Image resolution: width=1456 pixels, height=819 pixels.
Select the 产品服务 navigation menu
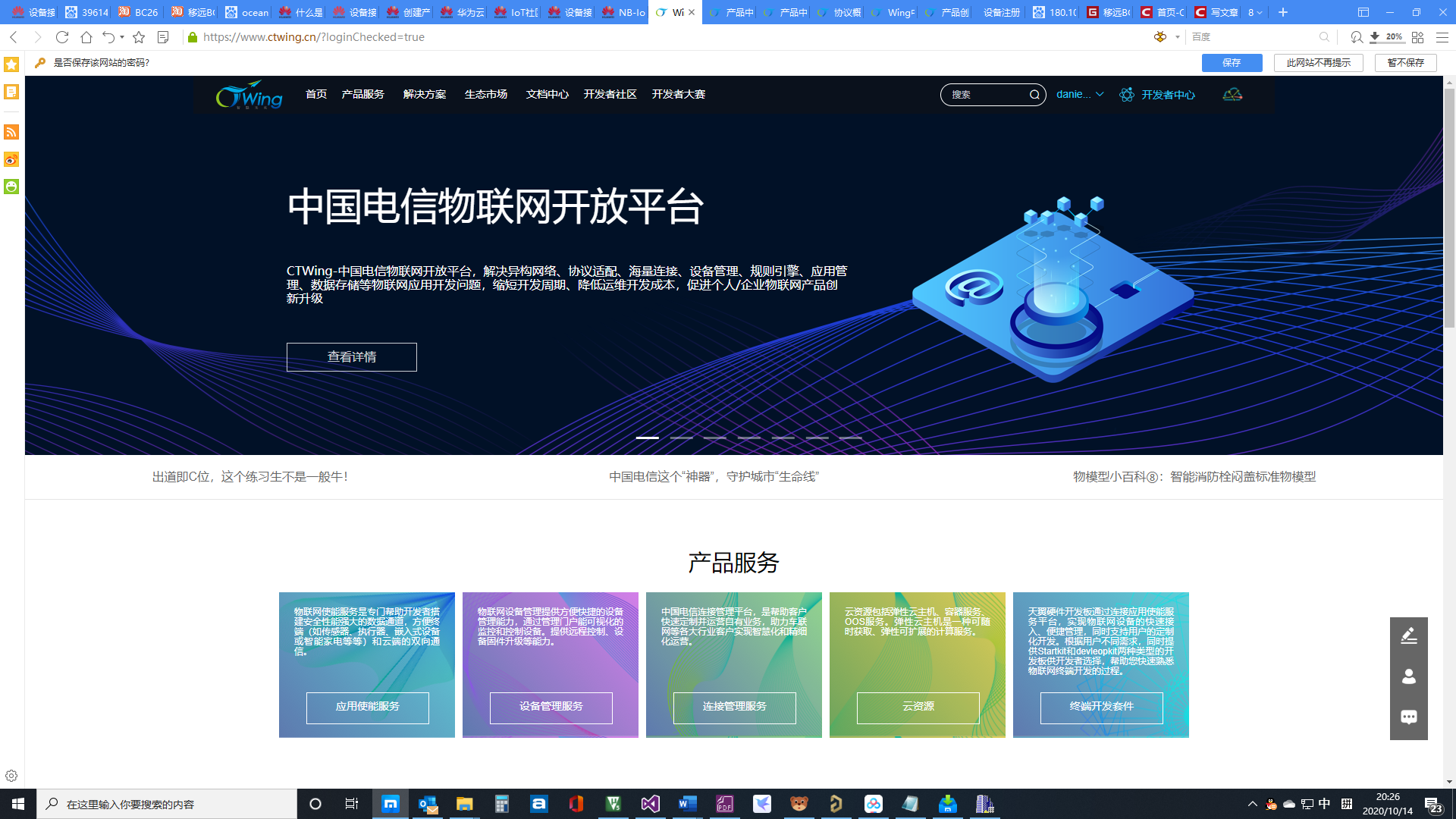[362, 95]
